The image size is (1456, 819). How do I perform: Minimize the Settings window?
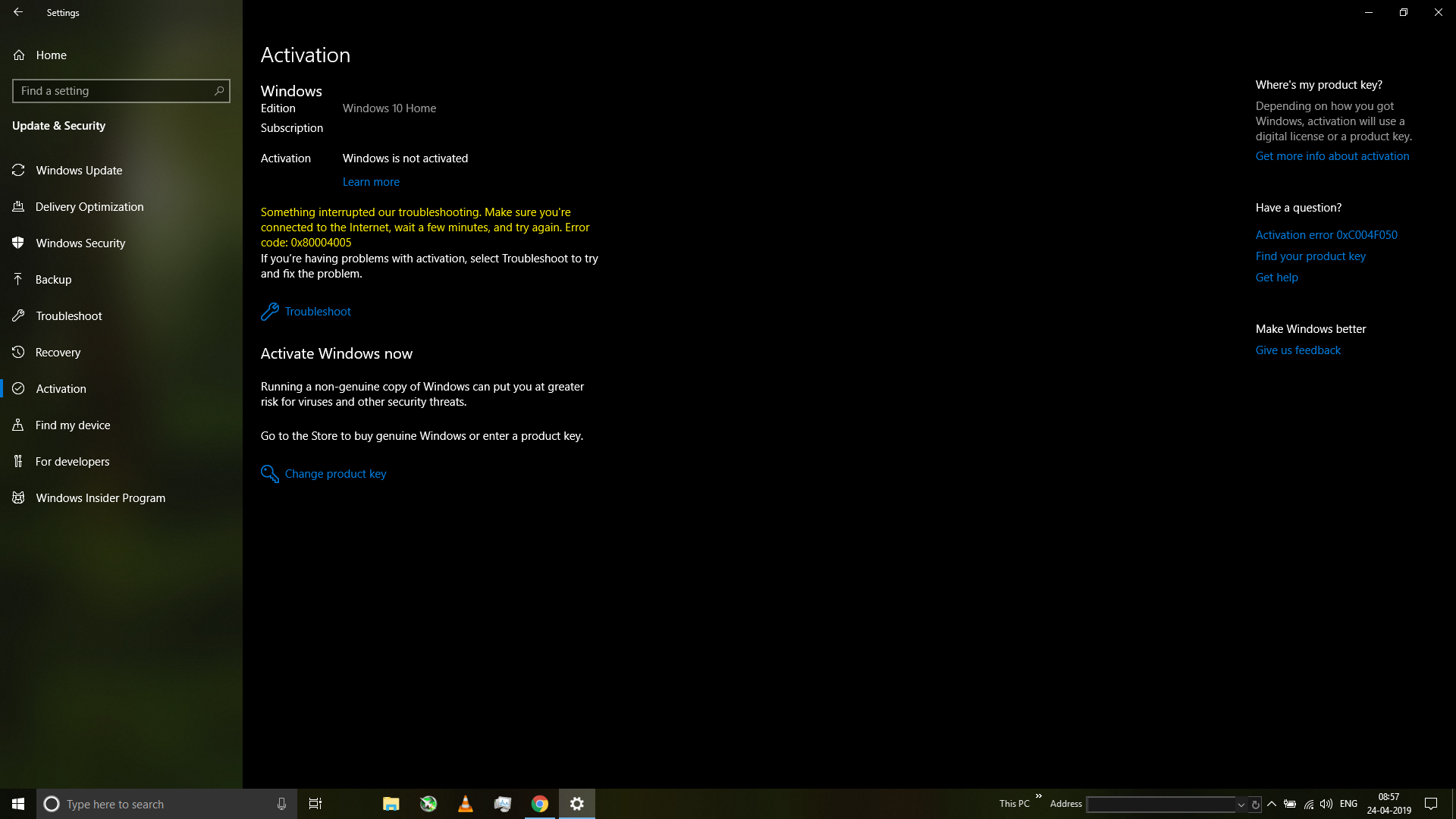tap(1369, 12)
